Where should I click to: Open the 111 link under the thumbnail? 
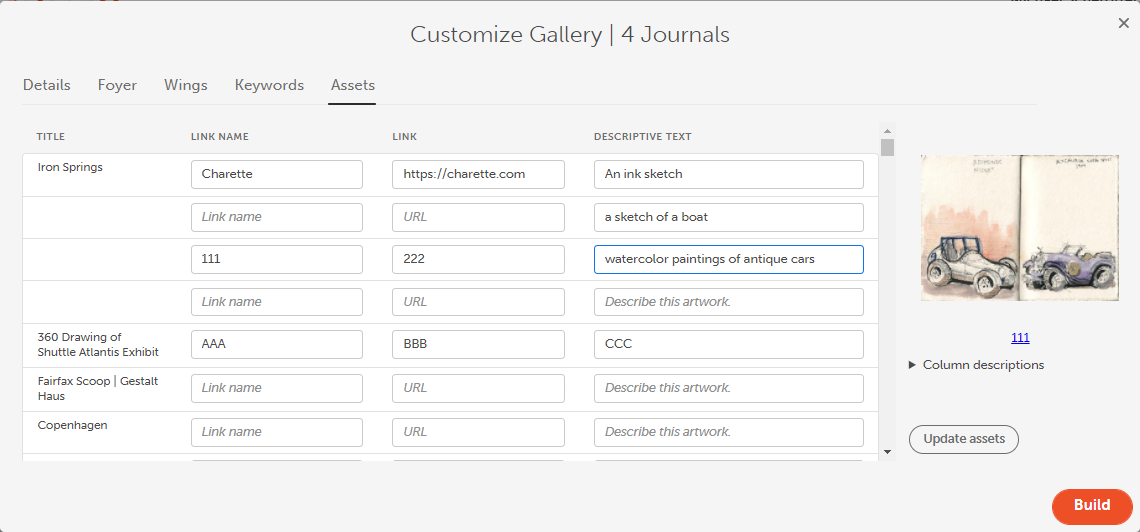[x=1020, y=338]
